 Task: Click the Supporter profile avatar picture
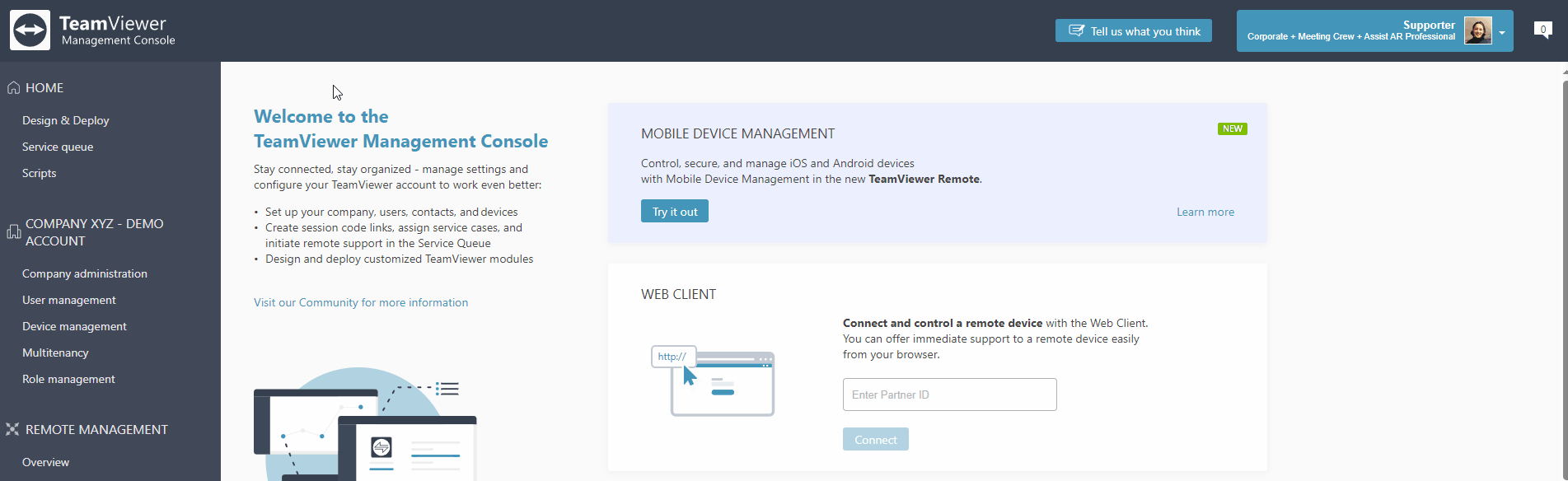click(1478, 30)
